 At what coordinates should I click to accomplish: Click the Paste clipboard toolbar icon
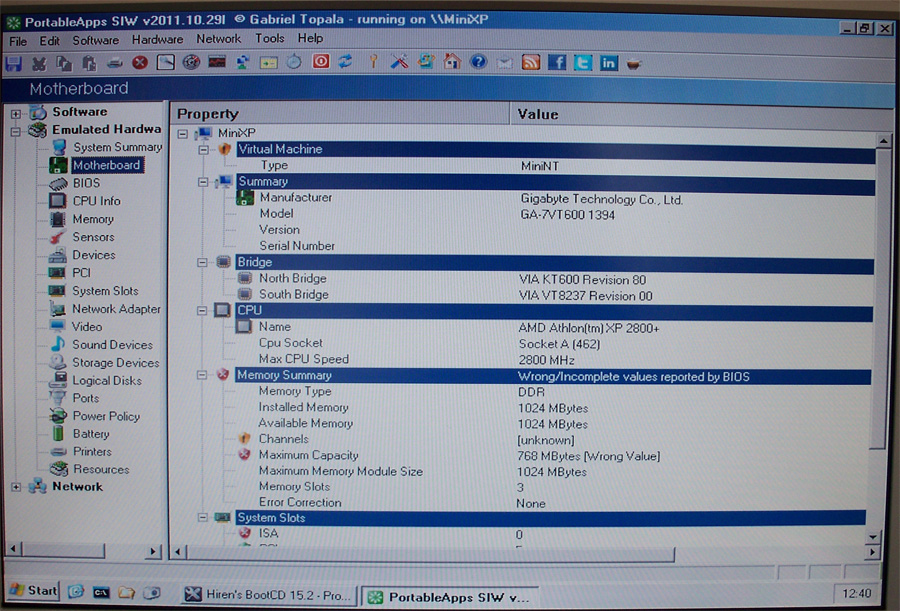(89, 63)
